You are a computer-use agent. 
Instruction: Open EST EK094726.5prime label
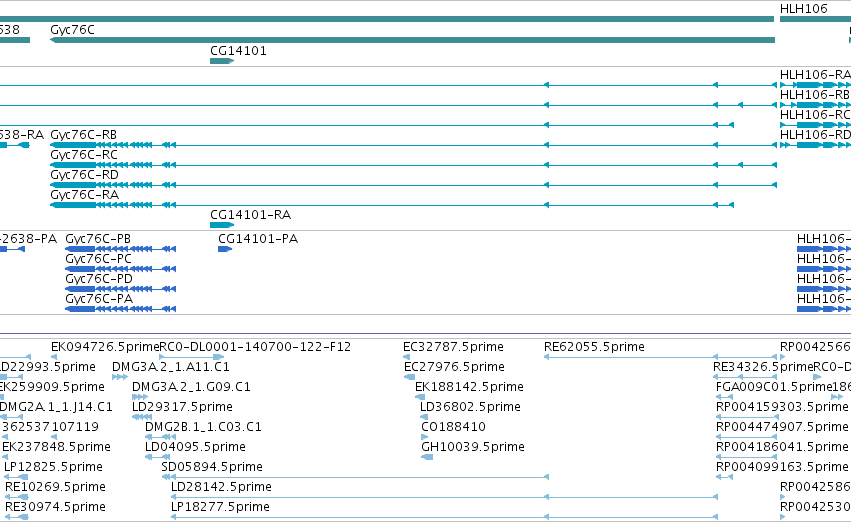click(x=105, y=347)
